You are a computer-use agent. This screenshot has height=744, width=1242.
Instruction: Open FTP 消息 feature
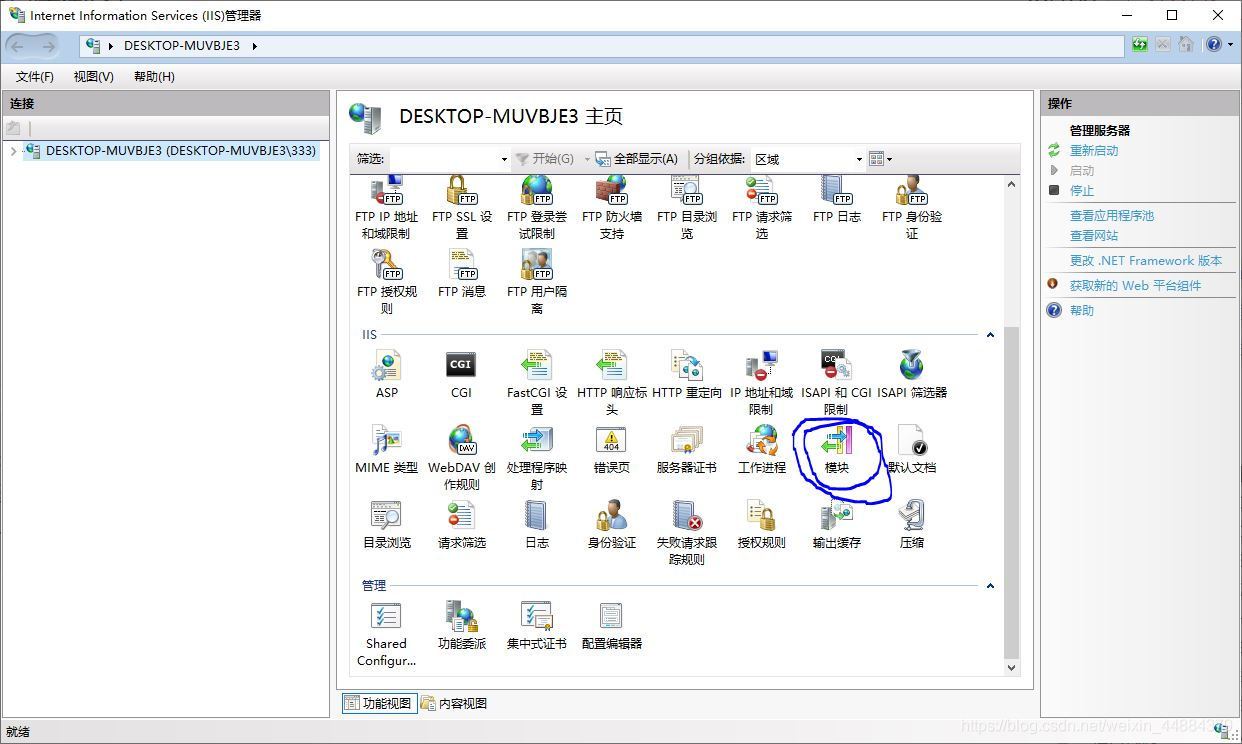pyautogui.click(x=461, y=274)
